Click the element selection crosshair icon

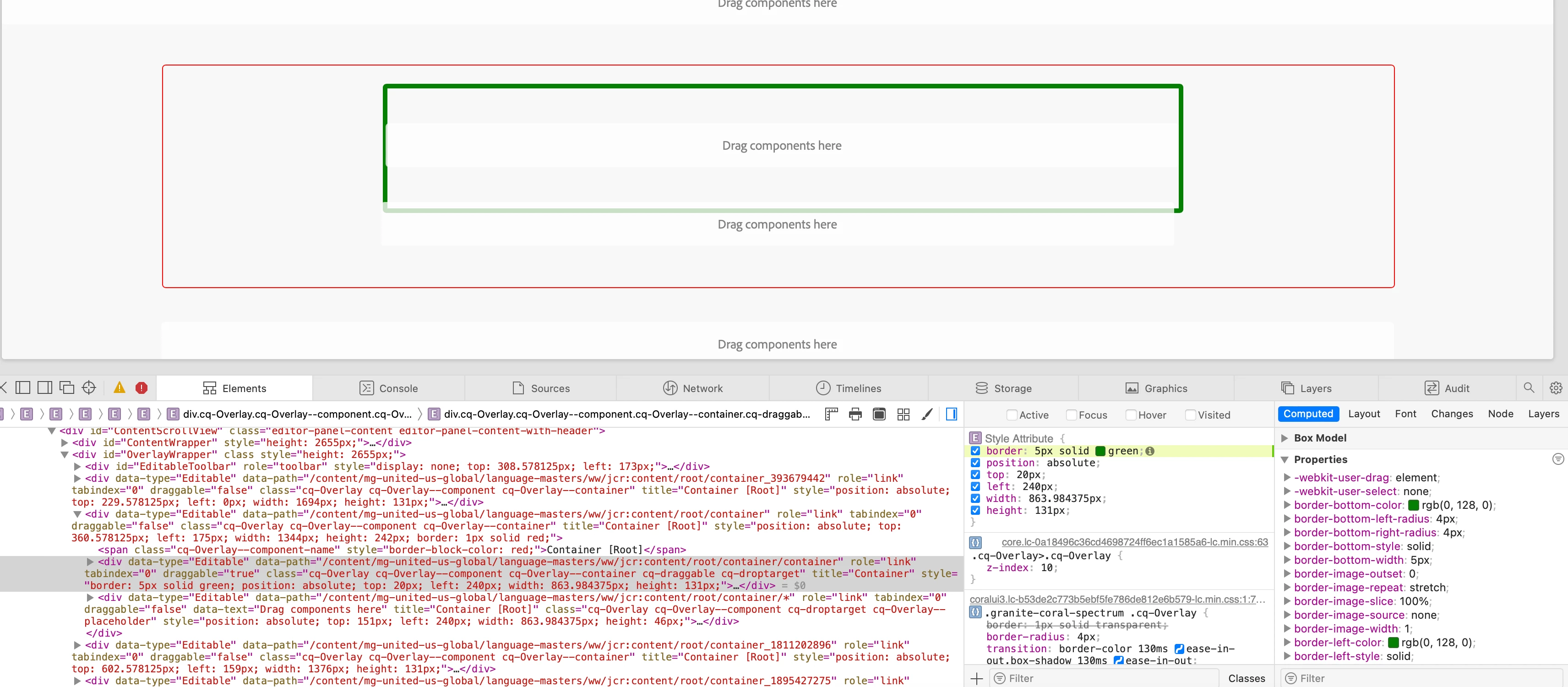[x=89, y=387]
